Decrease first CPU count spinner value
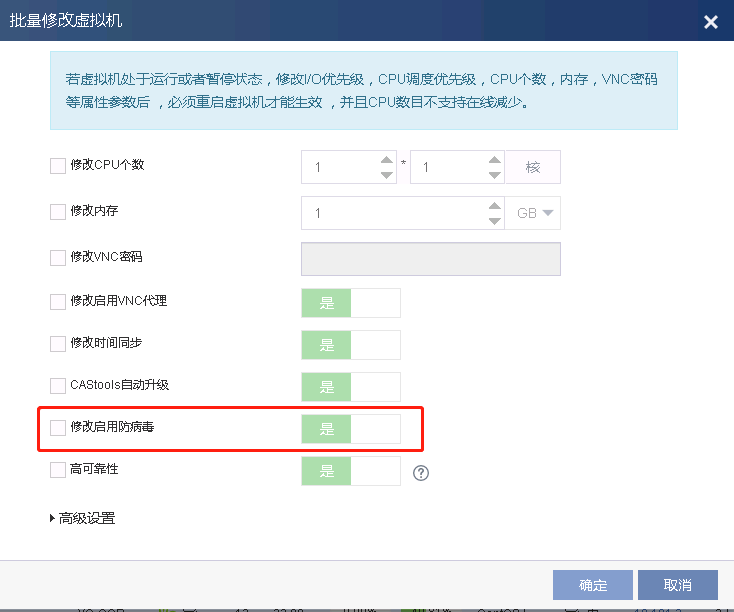This screenshot has width=734, height=612. 387,175
